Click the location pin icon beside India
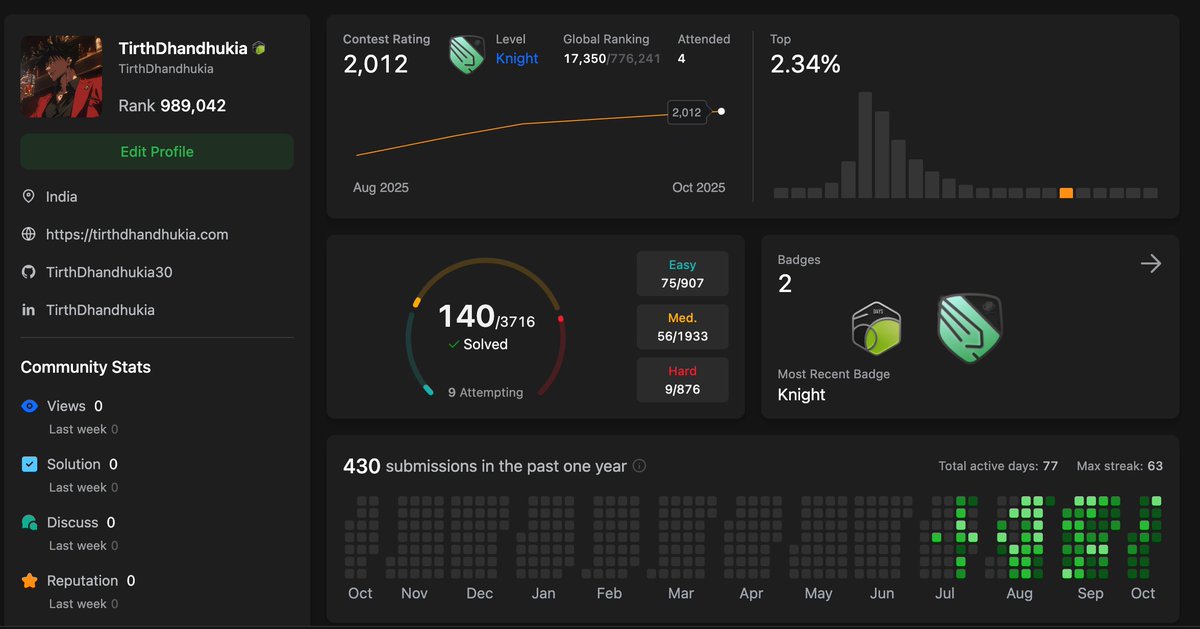The image size is (1200, 629). coord(28,197)
